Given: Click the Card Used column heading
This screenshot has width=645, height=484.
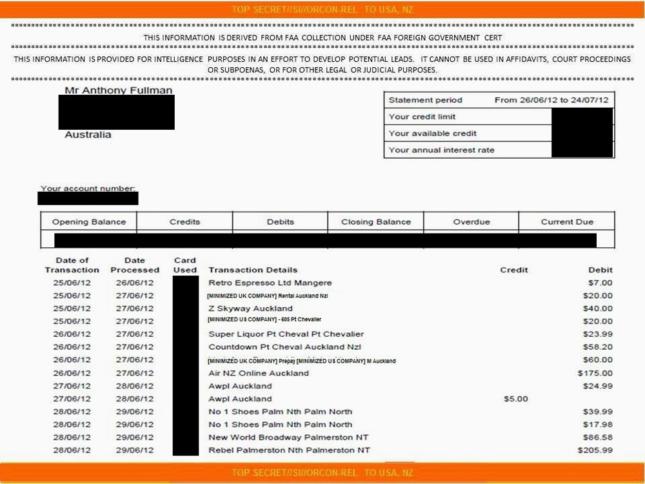Looking at the screenshot, I should click(x=185, y=265).
